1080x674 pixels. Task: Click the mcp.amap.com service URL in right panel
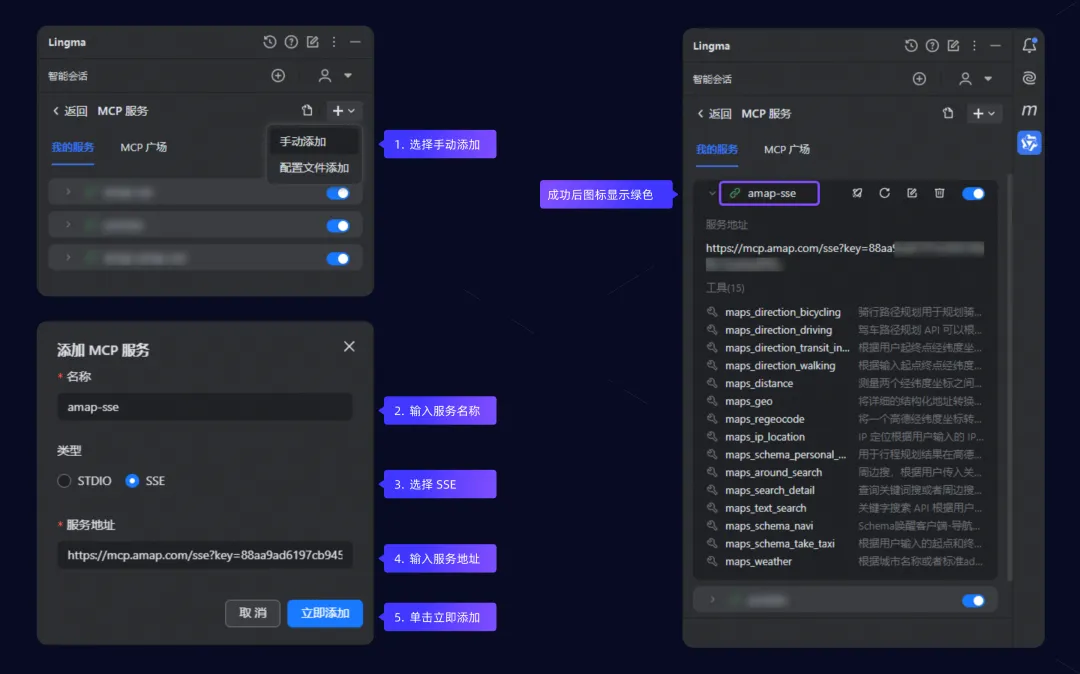(844, 255)
